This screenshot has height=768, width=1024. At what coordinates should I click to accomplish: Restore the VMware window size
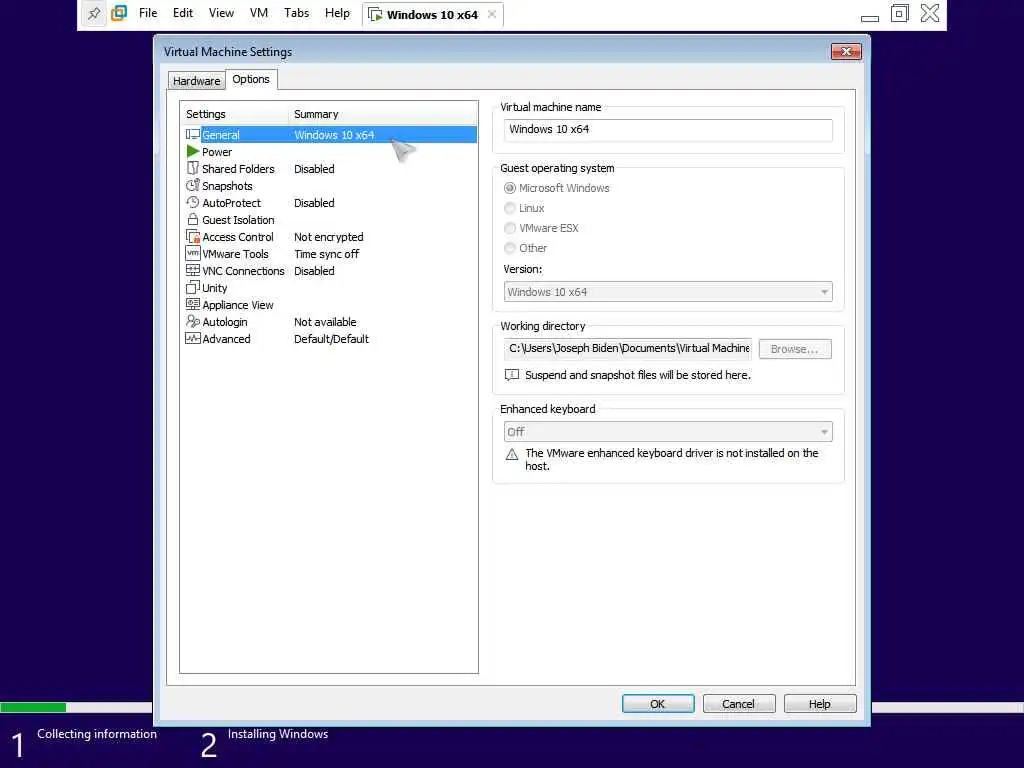[x=899, y=13]
